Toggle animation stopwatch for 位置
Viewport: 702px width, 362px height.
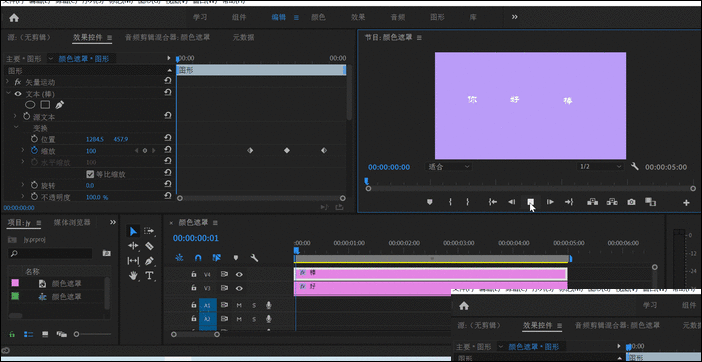click(35, 140)
